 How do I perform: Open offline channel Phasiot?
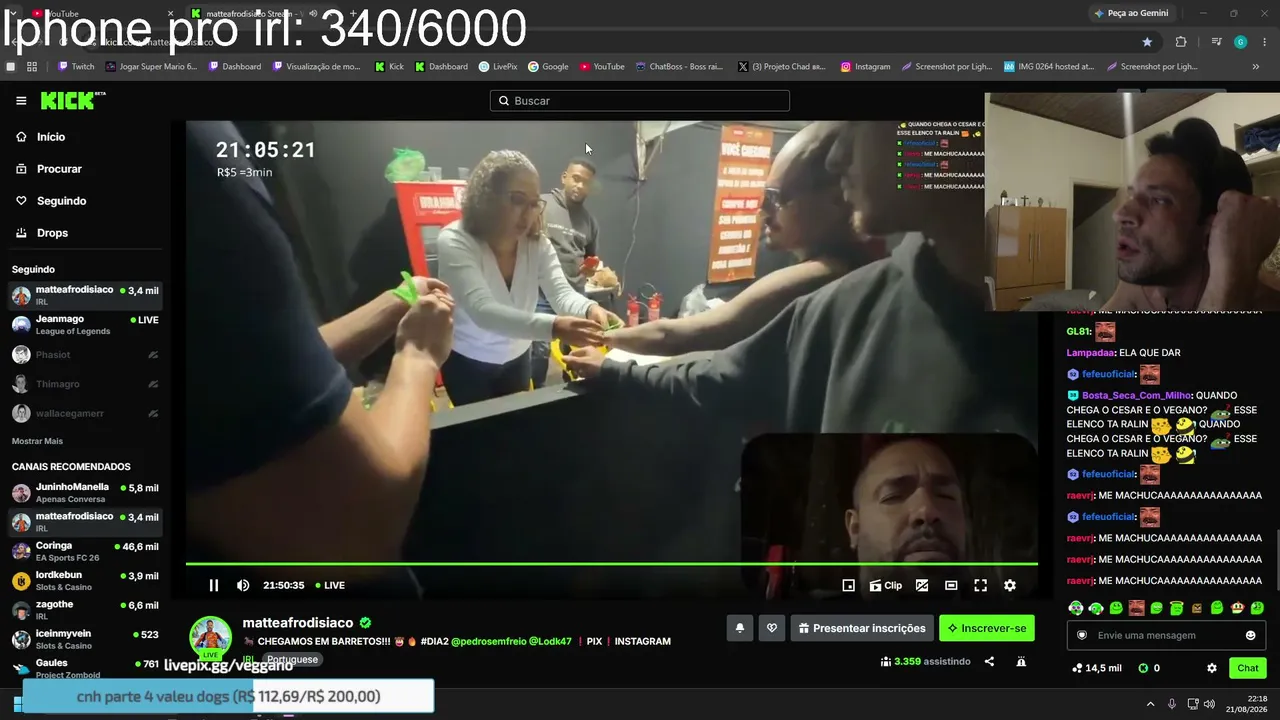[x=85, y=355]
